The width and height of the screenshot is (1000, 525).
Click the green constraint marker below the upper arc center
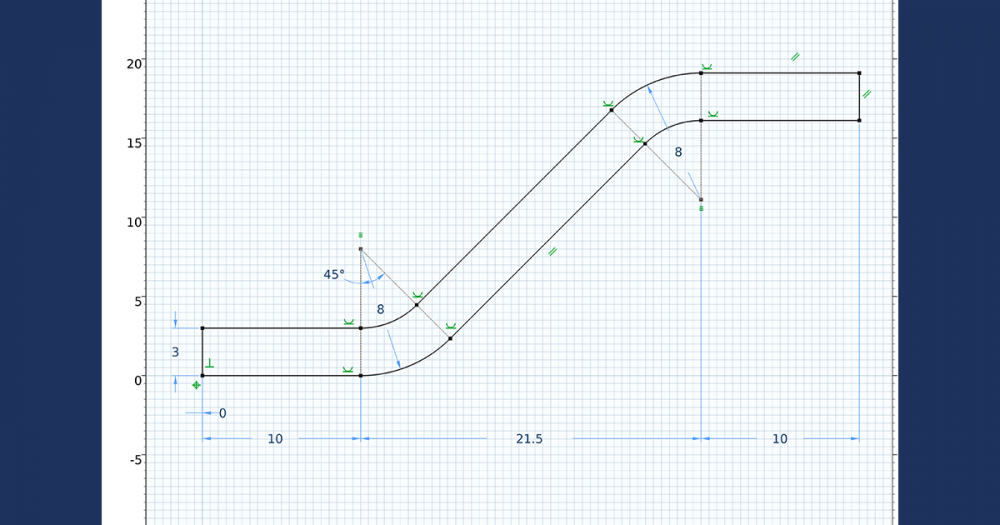tap(701, 208)
